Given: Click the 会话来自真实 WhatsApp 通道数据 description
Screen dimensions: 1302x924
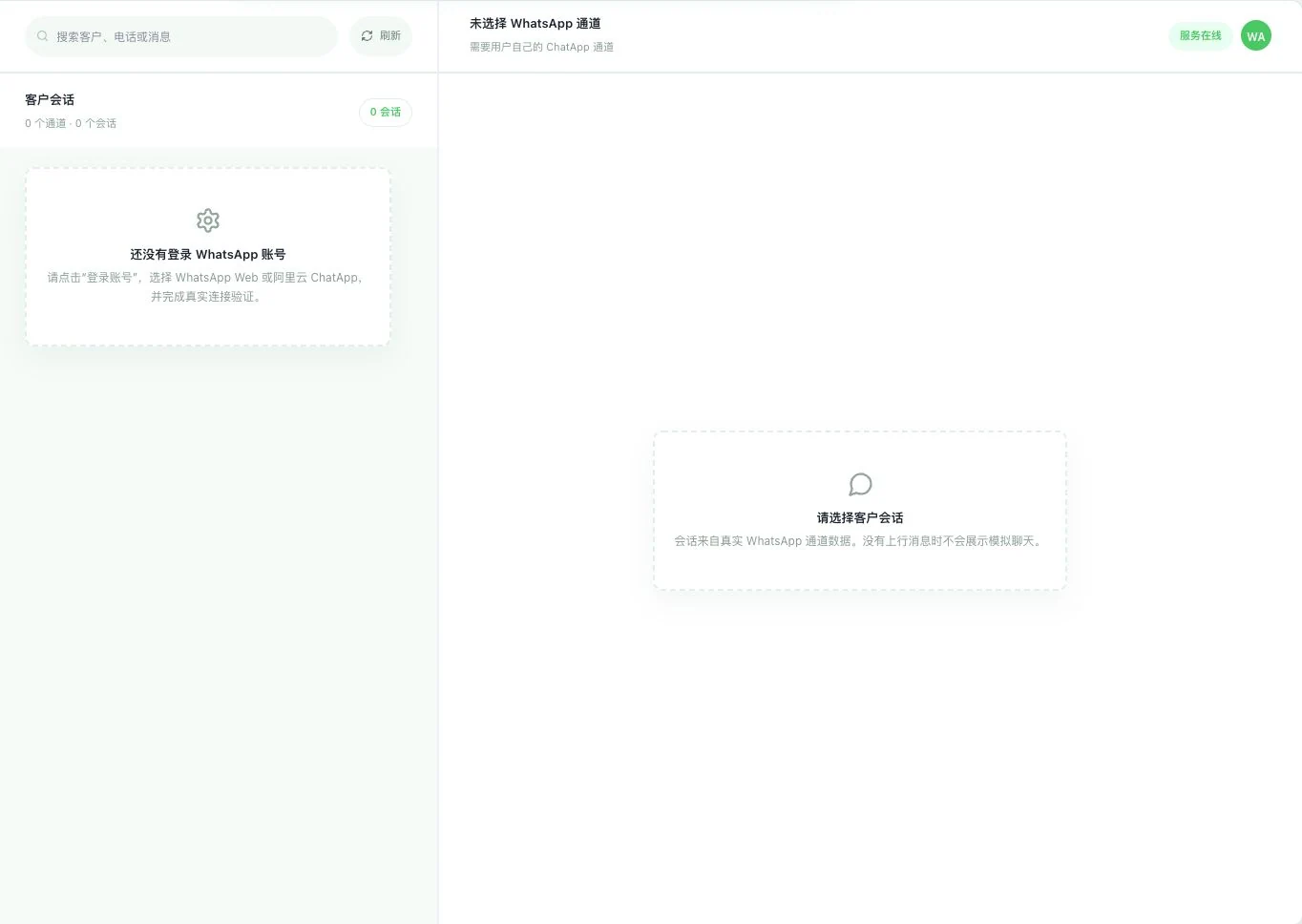Looking at the screenshot, I should pyautogui.click(x=860, y=541).
